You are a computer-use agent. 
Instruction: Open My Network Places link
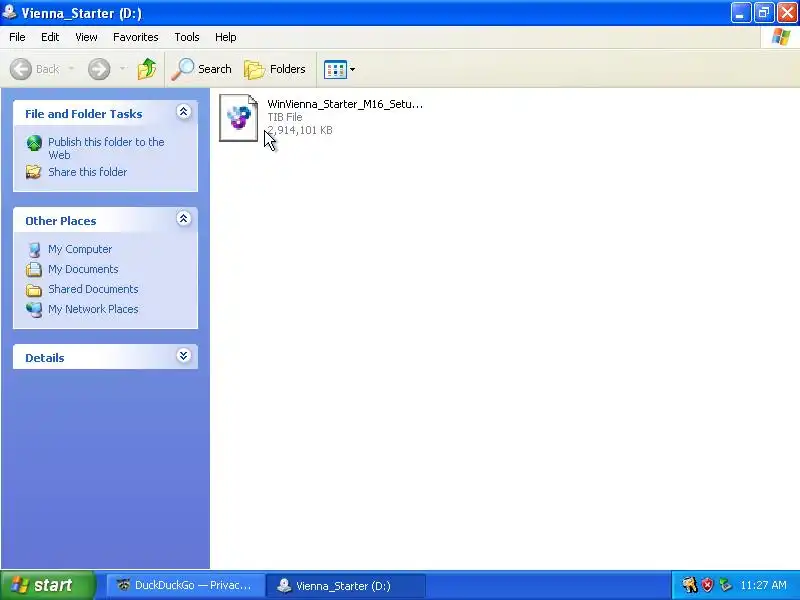[93, 309]
